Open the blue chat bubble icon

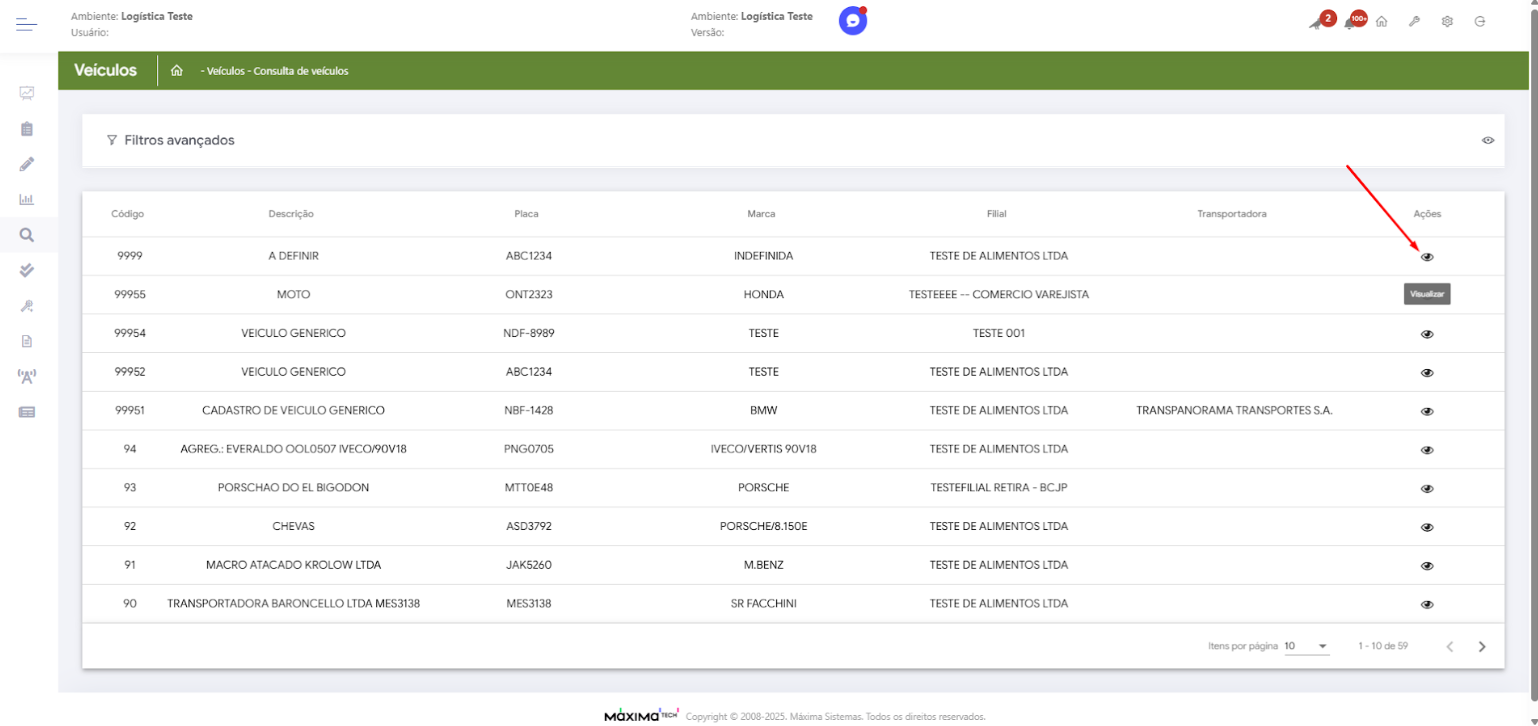coord(852,21)
